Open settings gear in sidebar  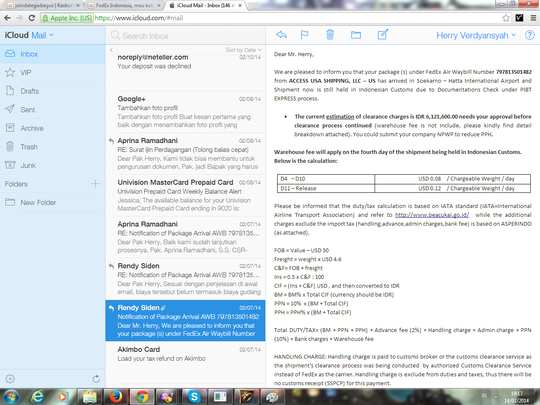(x=10, y=379)
